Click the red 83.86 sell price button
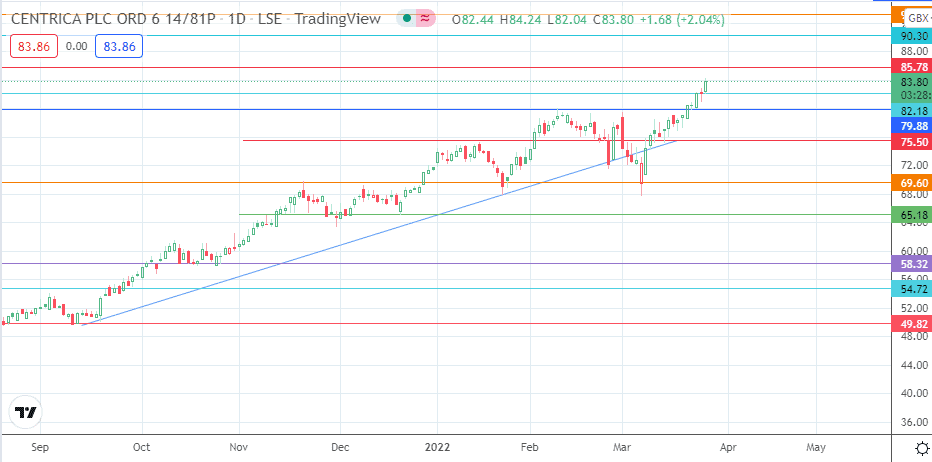Image resolution: width=932 pixels, height=462 pixels. [33, 46]
